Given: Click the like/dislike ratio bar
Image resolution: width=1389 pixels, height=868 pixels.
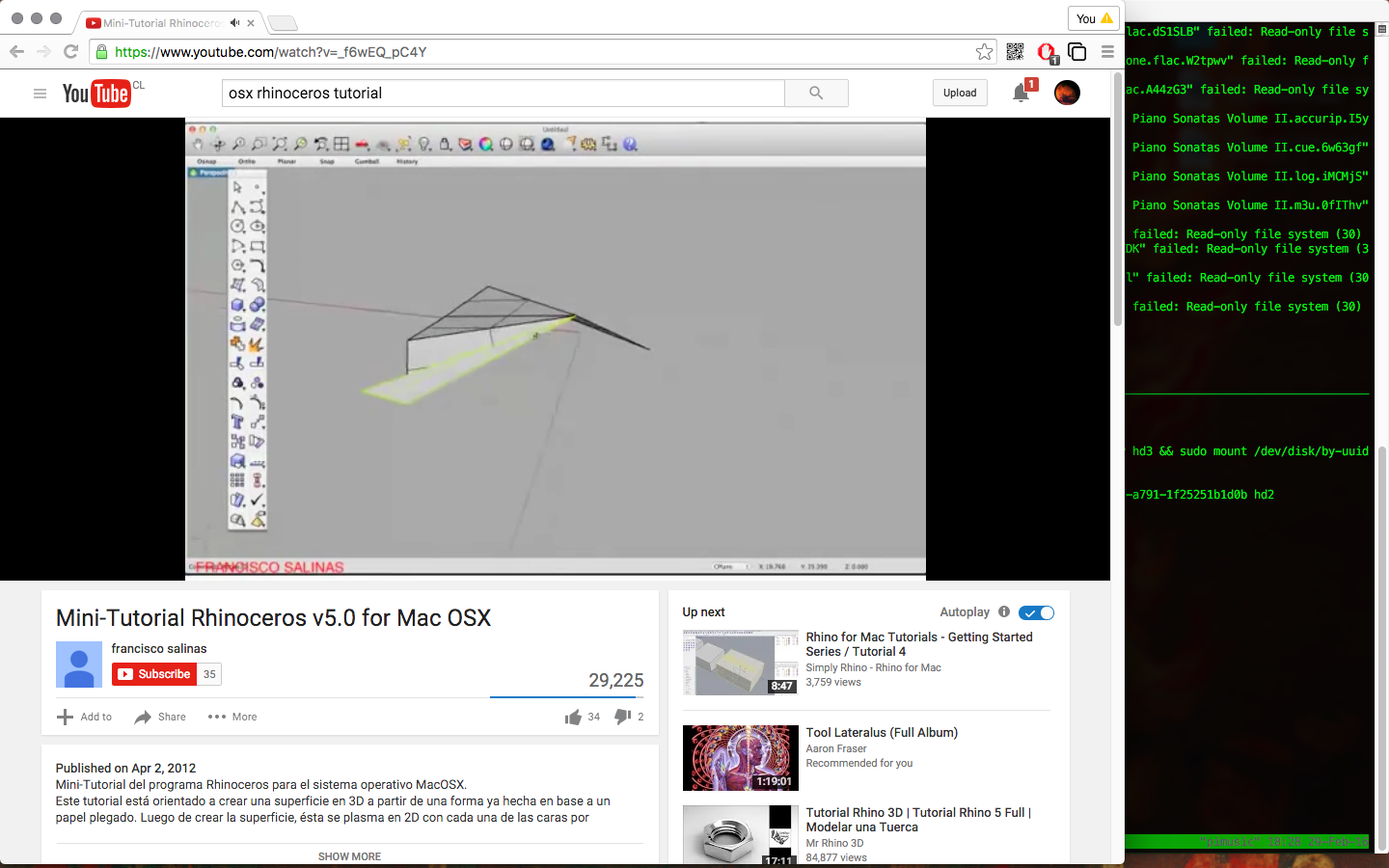Looking at the screenshot, I should pos(567,696).
